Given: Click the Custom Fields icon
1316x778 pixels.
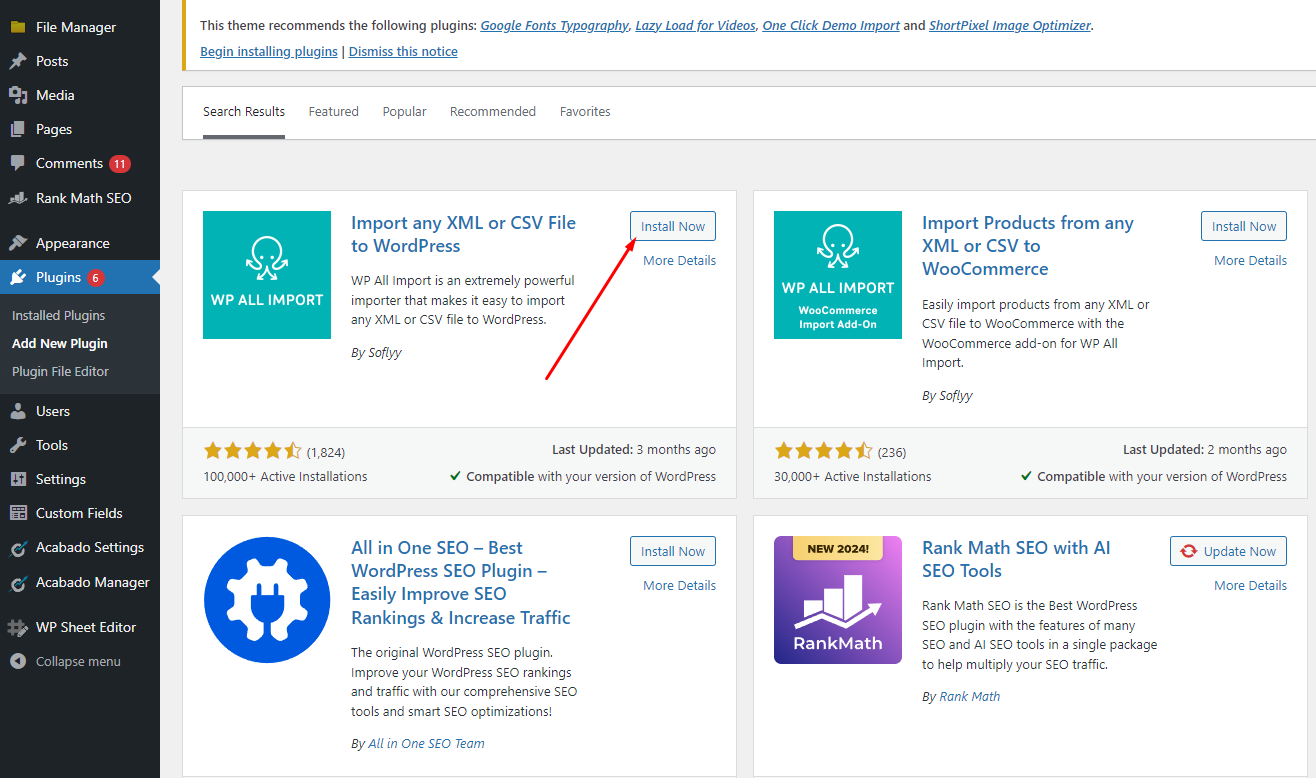Looking at the screenshot, I should [x=18, y=513].
